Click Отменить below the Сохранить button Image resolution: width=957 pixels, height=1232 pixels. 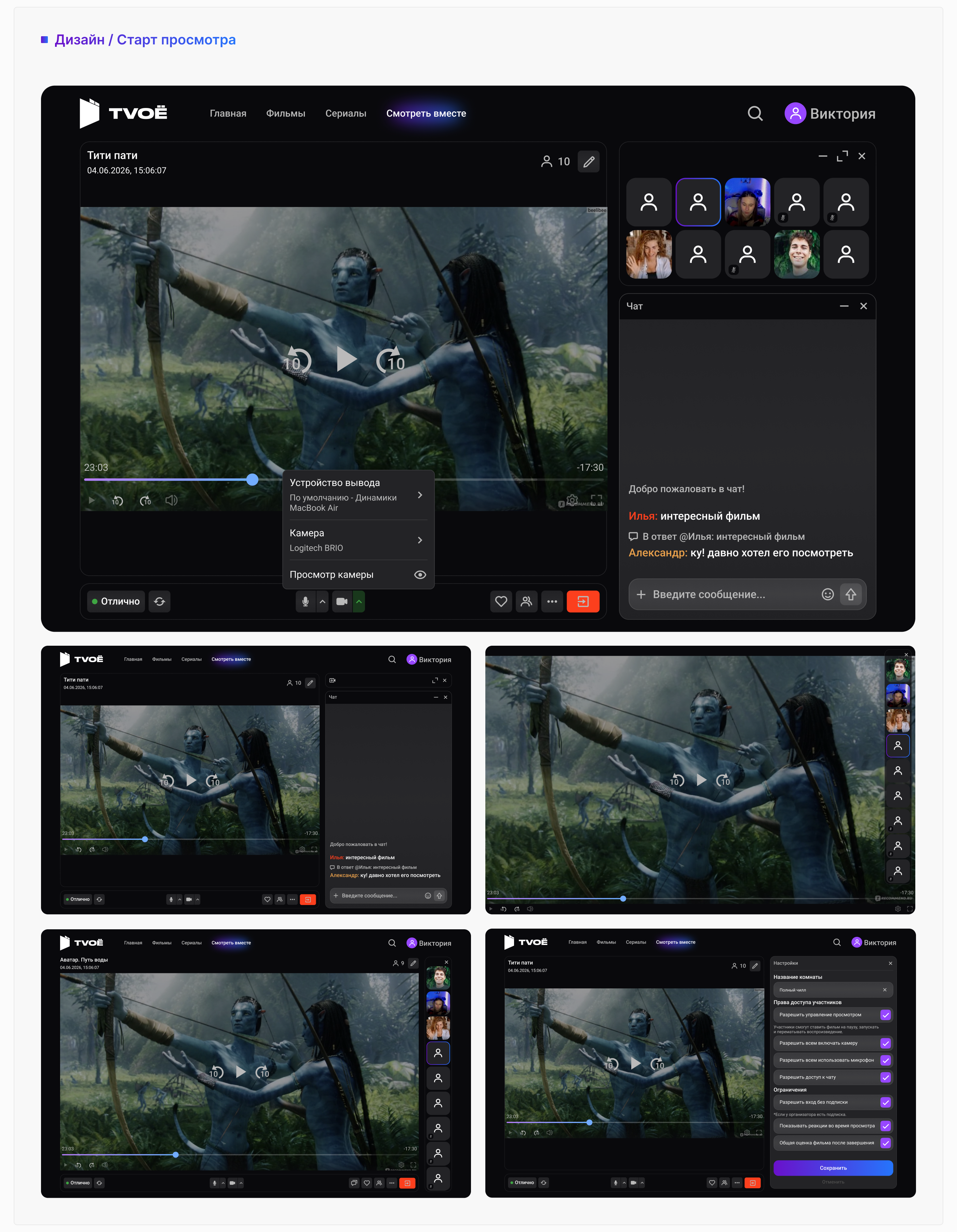click(x=833, y=1182)
